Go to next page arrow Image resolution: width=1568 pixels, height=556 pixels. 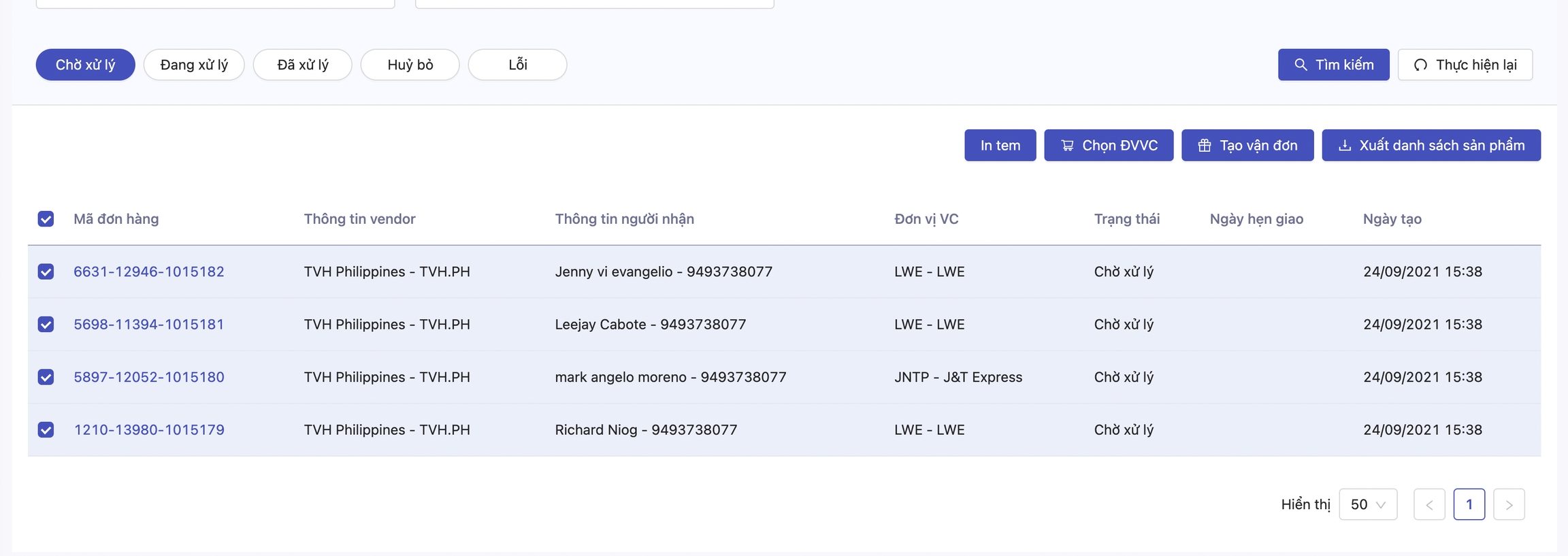pyautogui.click(x=1508, y=504)
